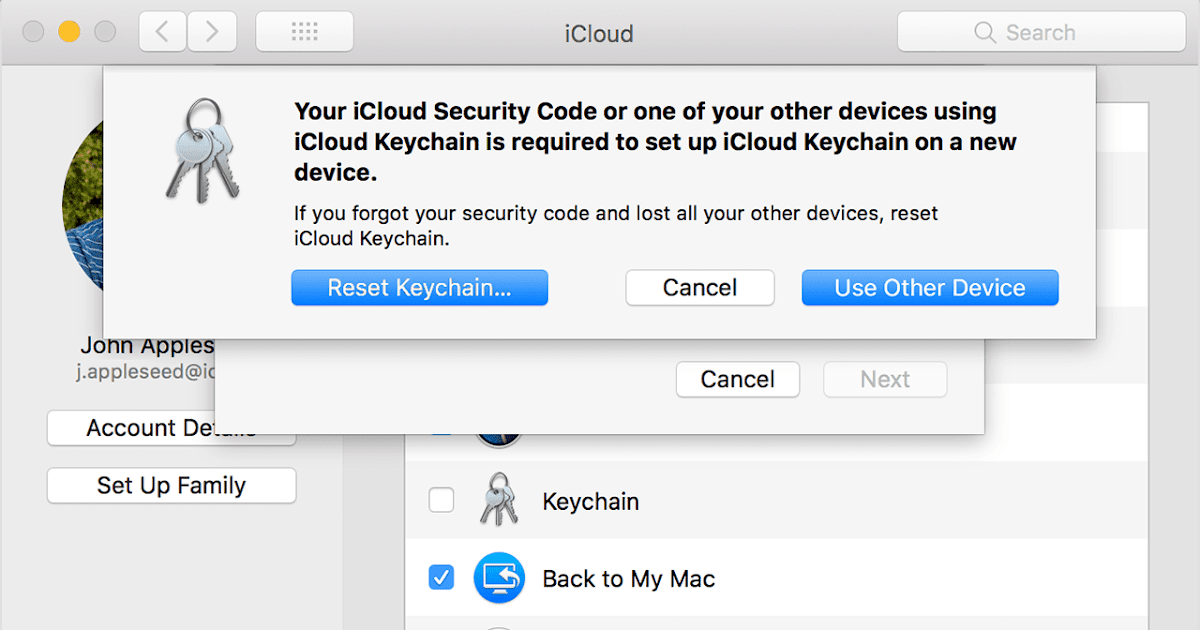Uncheck the Back to My Mac checkbox

click(x=441, y=577)
